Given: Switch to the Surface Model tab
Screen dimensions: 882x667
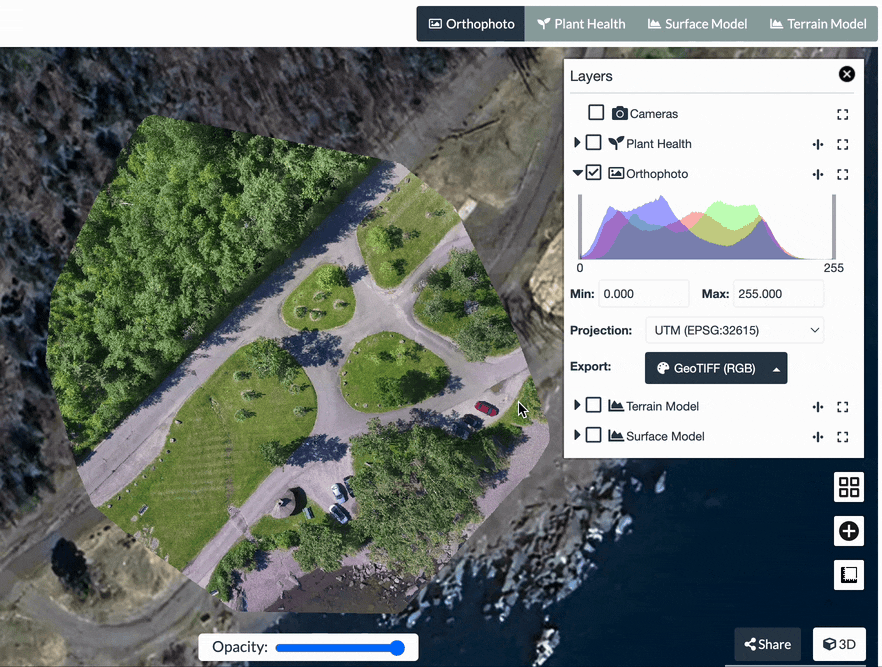Looking at the screenshot, I should pos(697,24).
